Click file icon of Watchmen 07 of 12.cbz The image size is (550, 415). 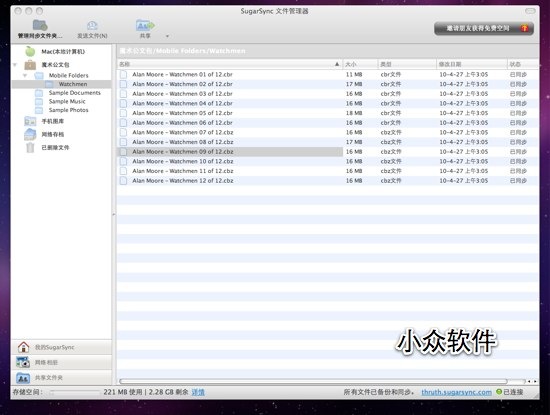123,132
